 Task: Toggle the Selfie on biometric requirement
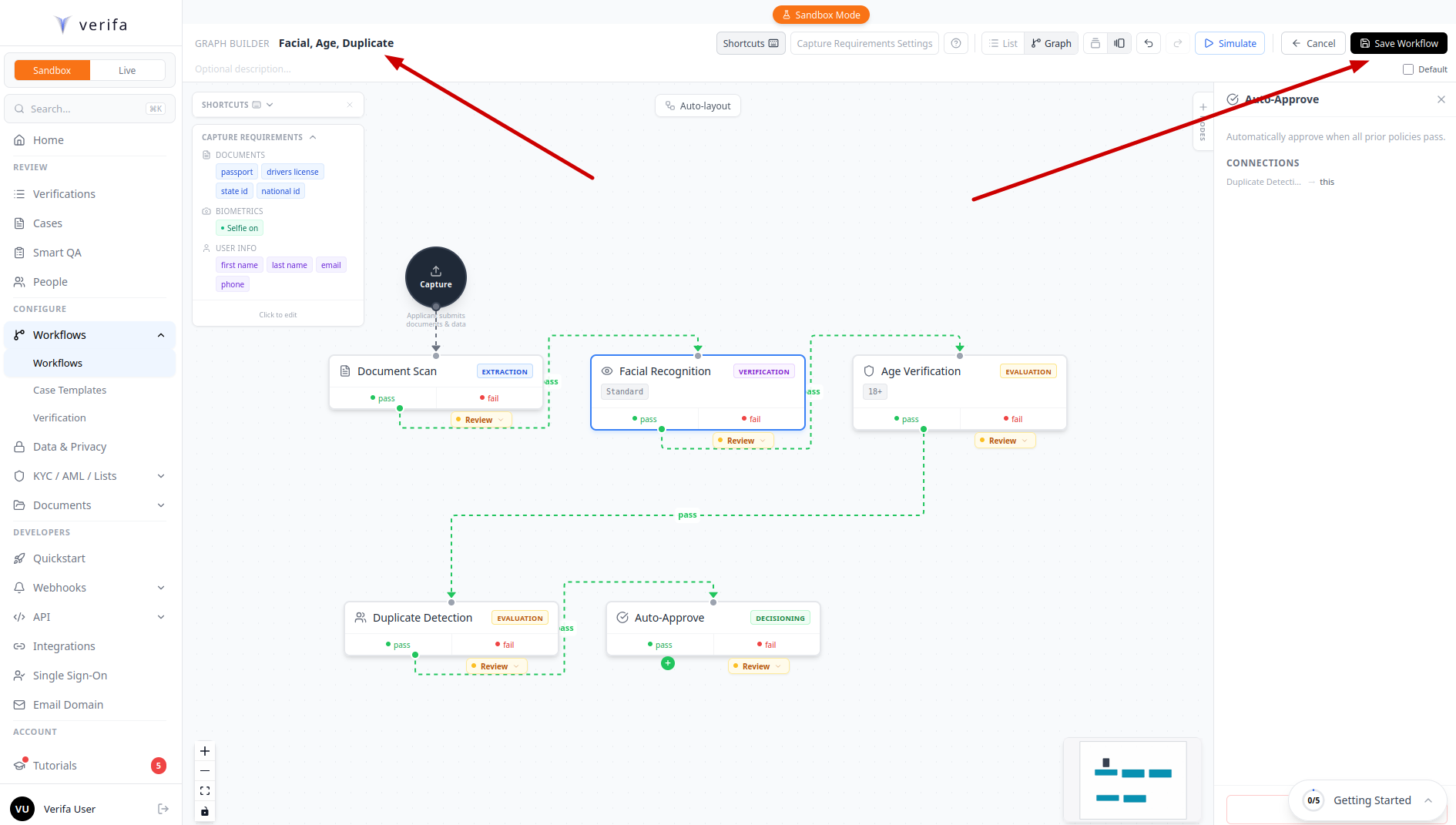pos(239,227)
